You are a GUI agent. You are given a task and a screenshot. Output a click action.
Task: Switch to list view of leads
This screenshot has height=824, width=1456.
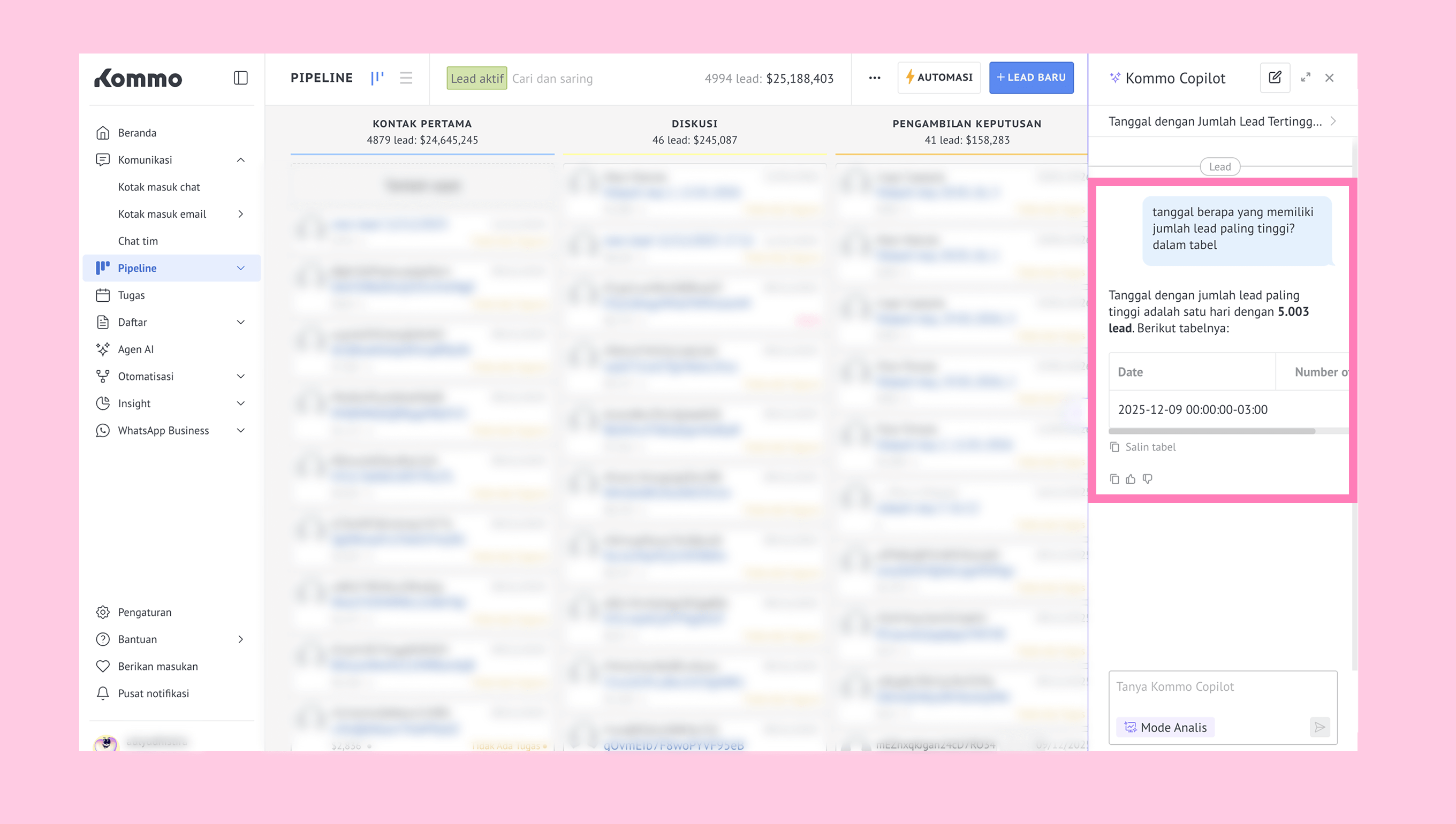pyautogui.click(x=405, y=78)
